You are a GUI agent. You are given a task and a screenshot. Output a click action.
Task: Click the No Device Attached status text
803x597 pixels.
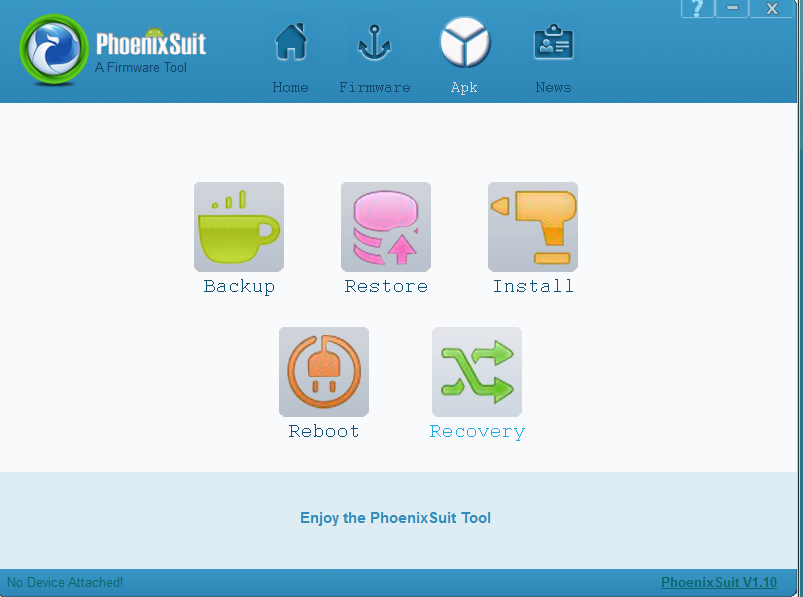[65, 583]
